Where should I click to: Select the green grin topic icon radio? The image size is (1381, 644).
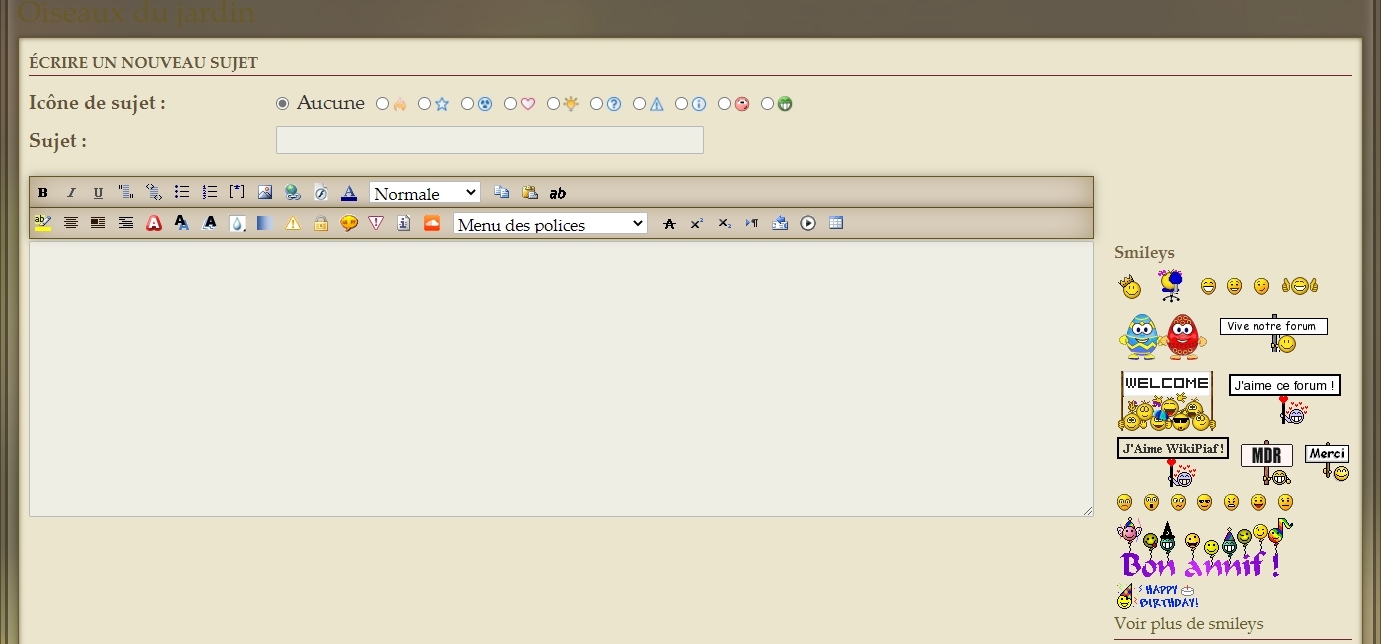tap(768, 103)
